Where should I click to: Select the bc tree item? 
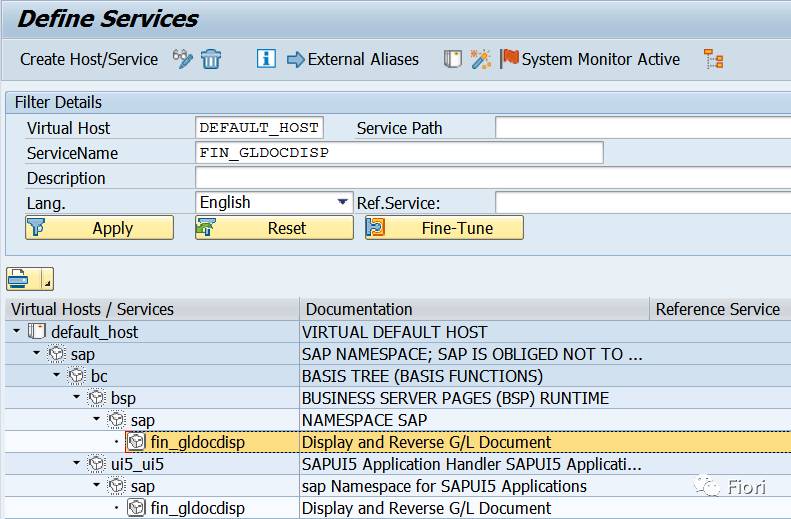point(99,376)
